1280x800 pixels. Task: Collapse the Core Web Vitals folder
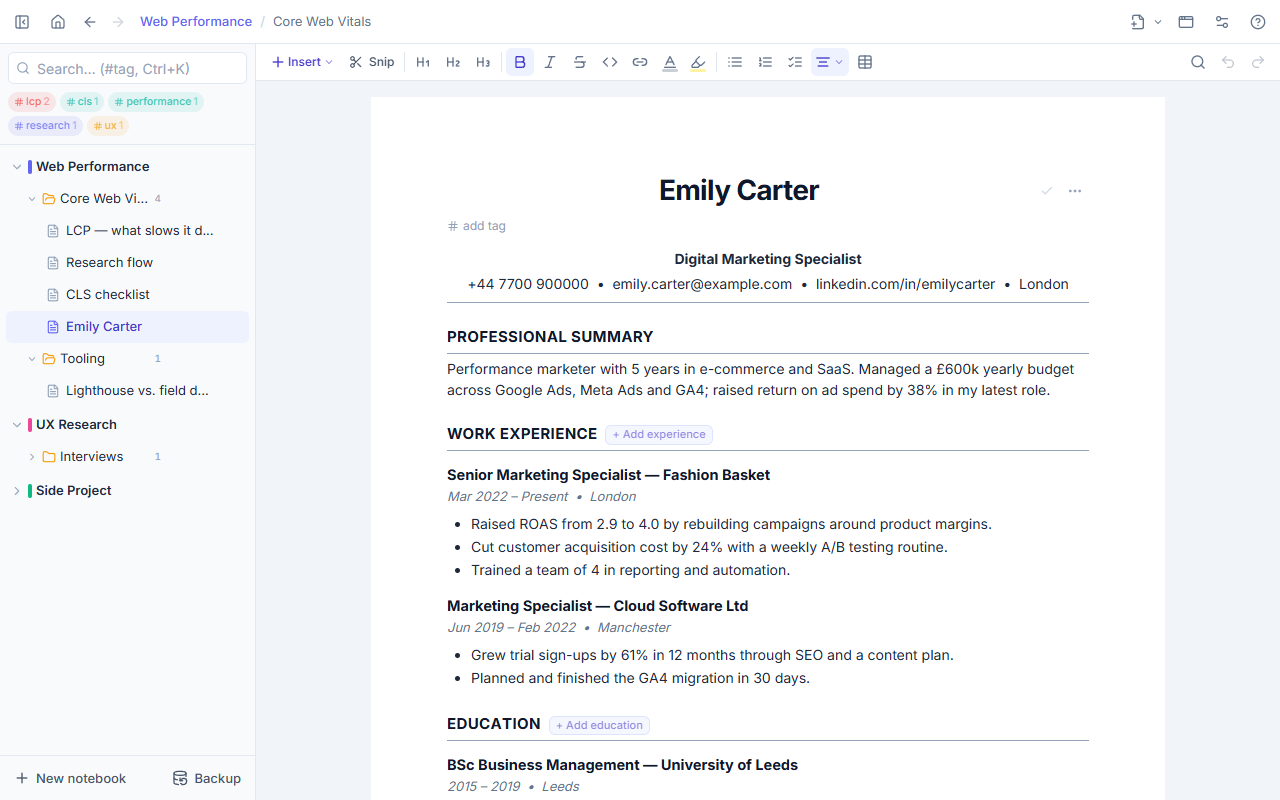32,199
